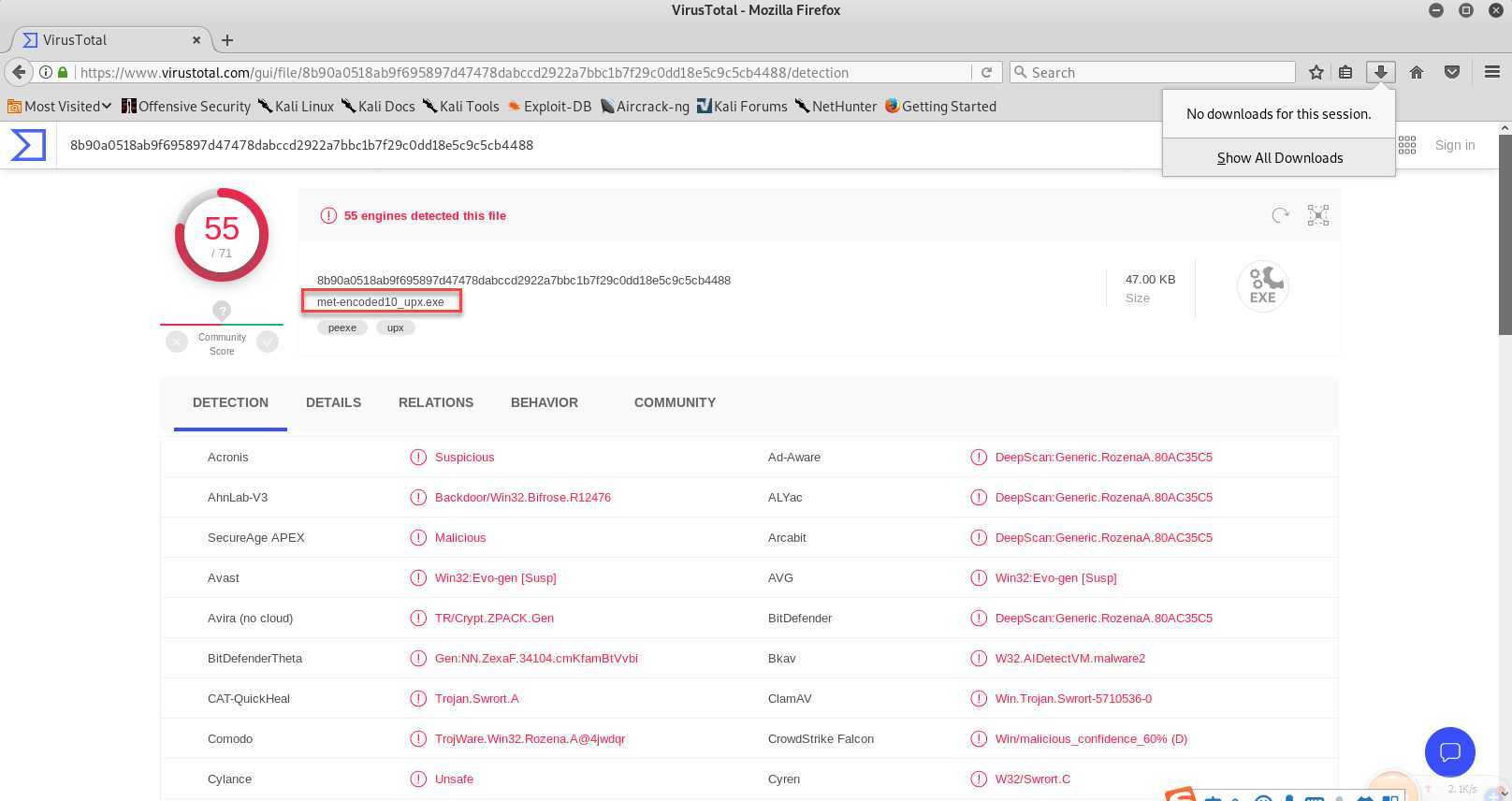Screen dimensions: 1512x801
Task: Click the hash search field in VirusTotal header
Action: pyautogui.click(x=608, y=145)
